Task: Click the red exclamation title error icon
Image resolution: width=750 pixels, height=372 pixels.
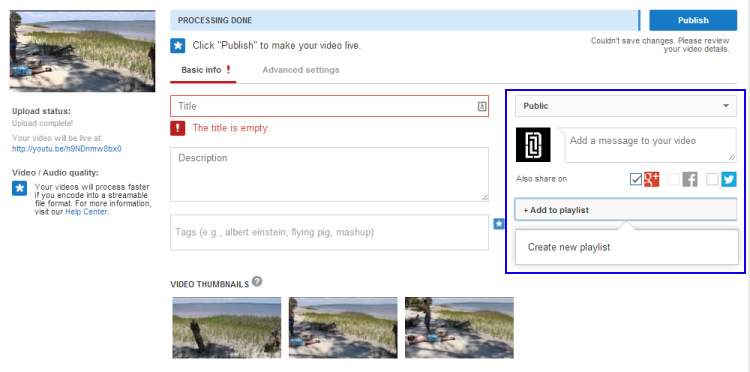Action: pyautogui.click(x=177, y=128)
